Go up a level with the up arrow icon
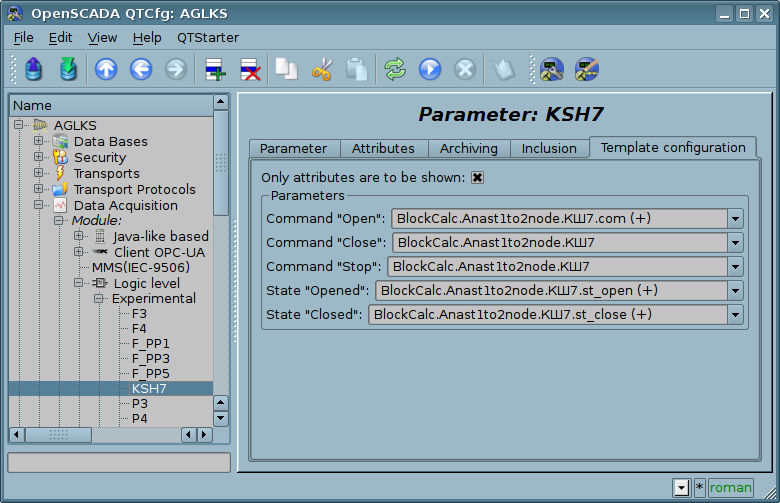This screenshot has width=780, height=503. tap(106, 69)
